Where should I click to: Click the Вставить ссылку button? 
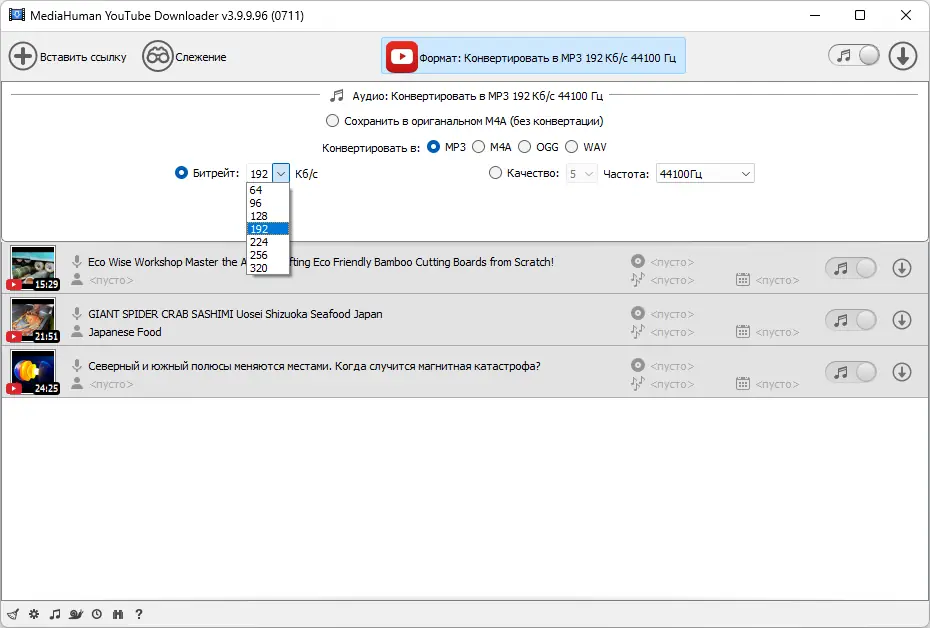69,57
